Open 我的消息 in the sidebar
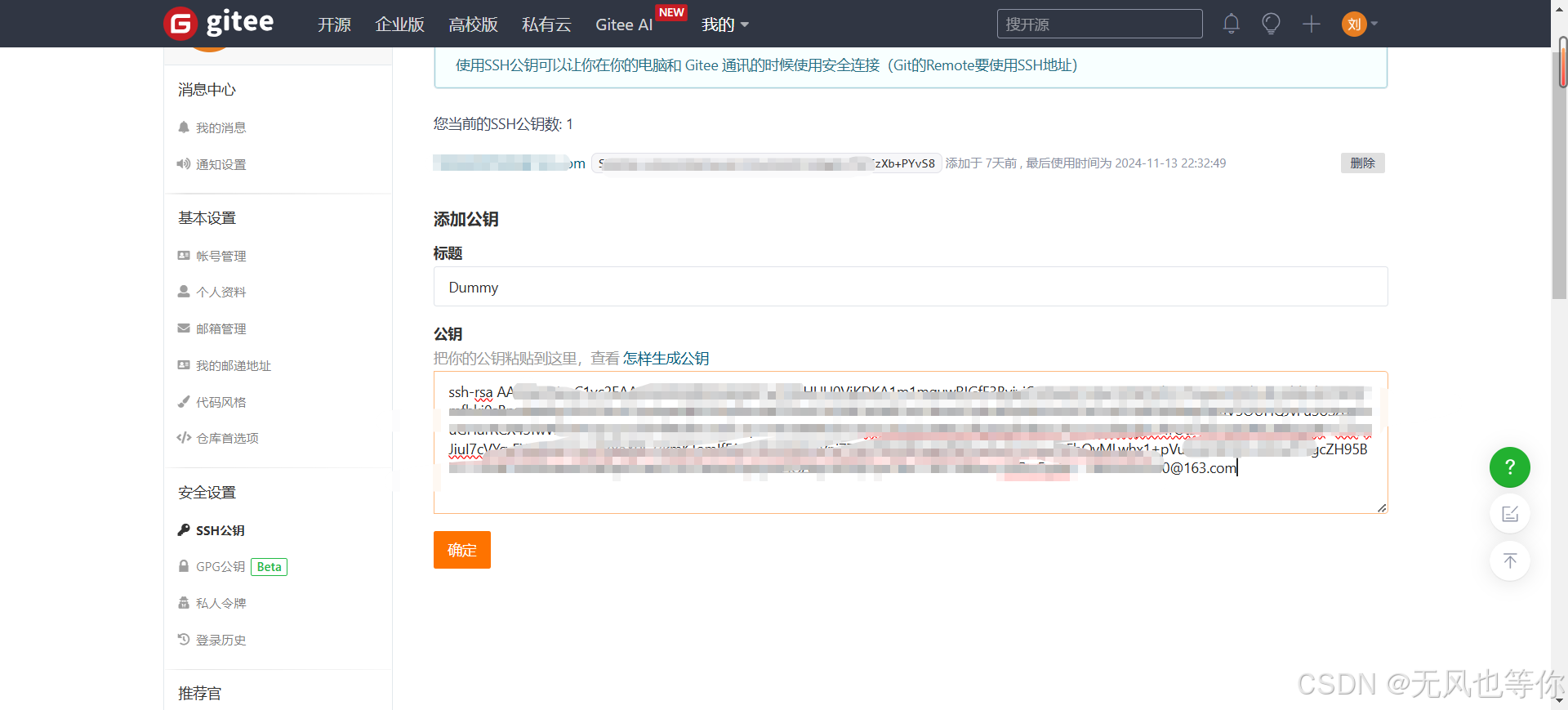Screen dimensions: 1568x710 (220, 127)
